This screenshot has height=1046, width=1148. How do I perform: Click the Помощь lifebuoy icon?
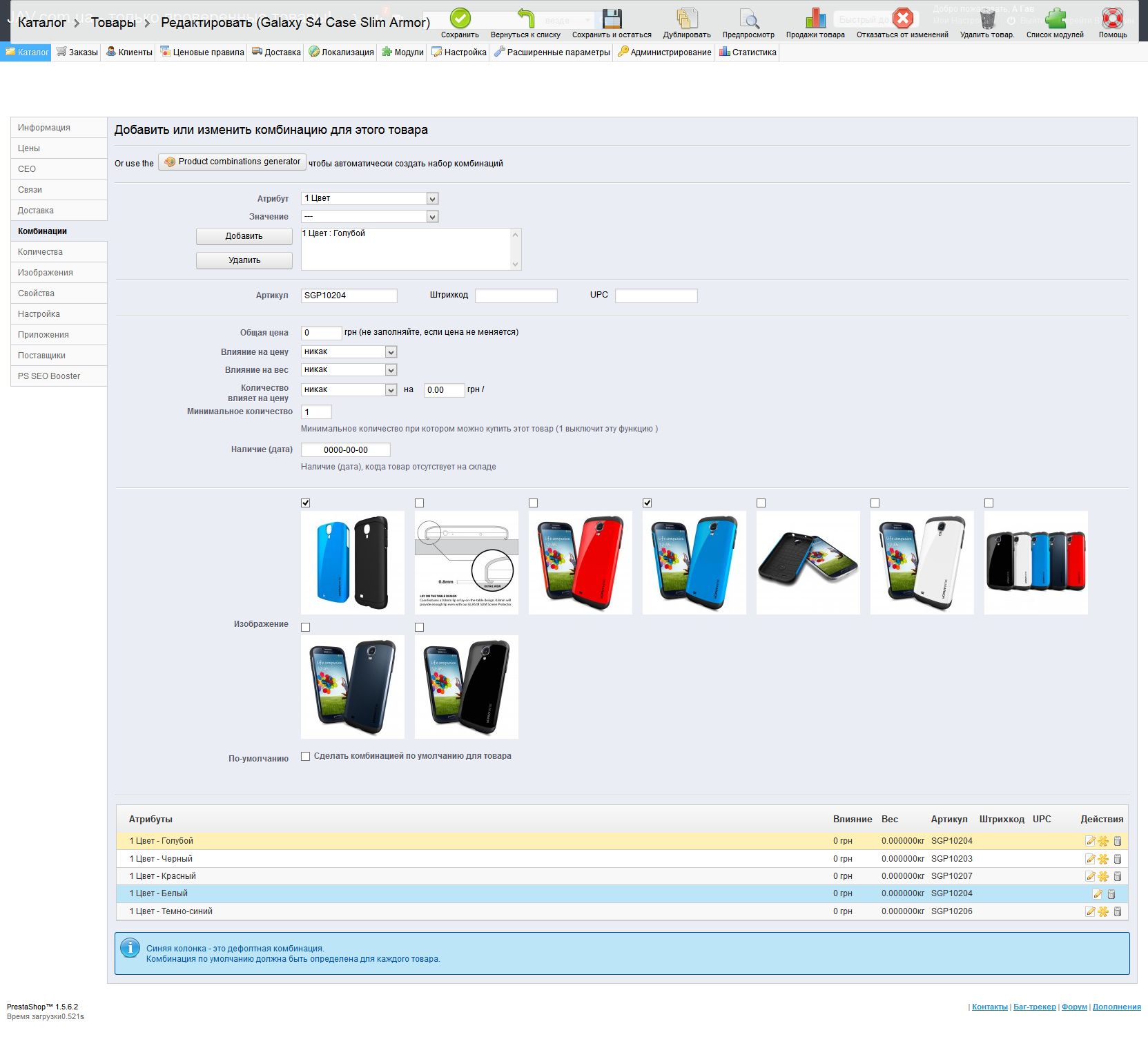[x=1113, y=18]
